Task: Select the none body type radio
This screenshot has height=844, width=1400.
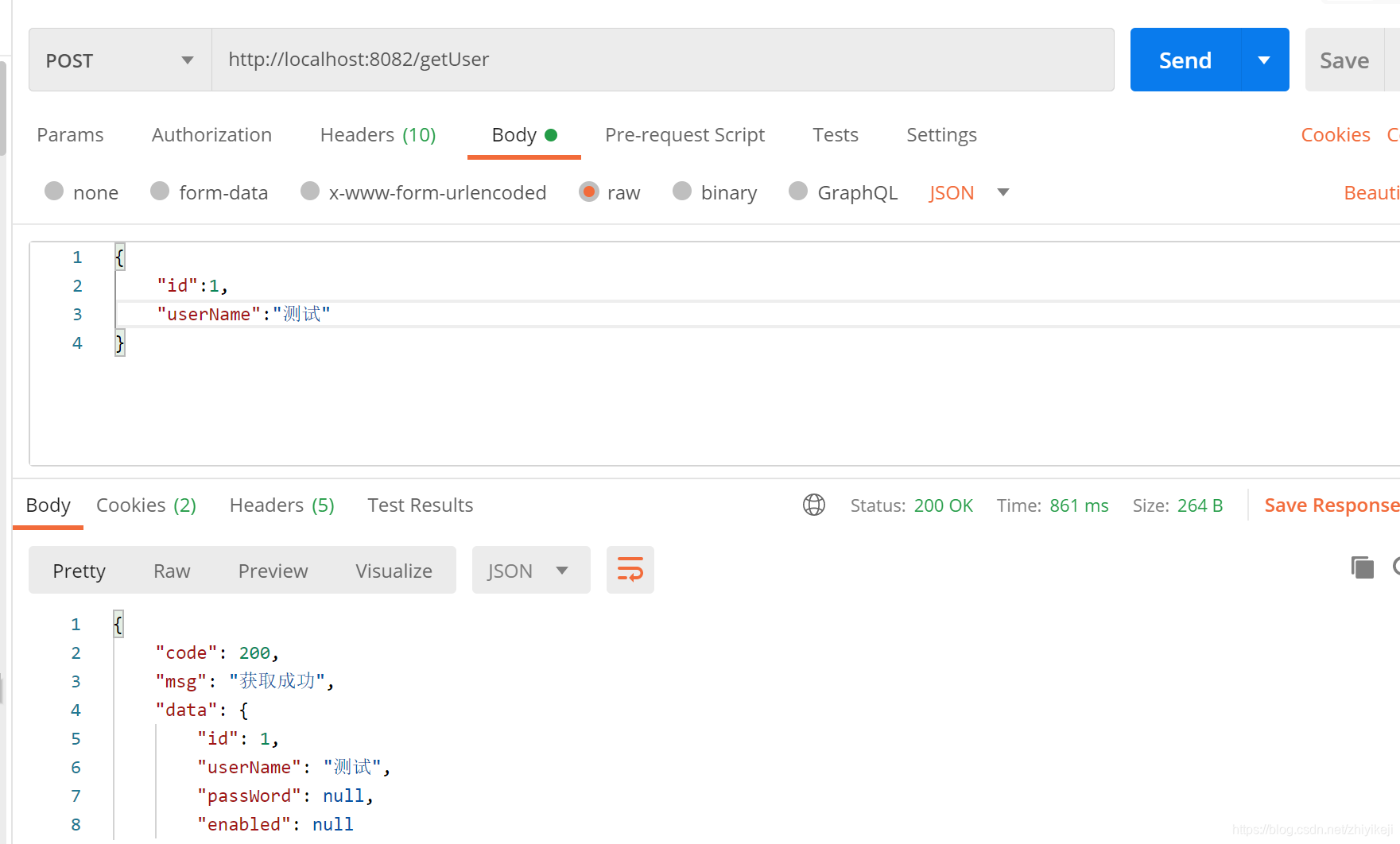Action: click(54, 192)
